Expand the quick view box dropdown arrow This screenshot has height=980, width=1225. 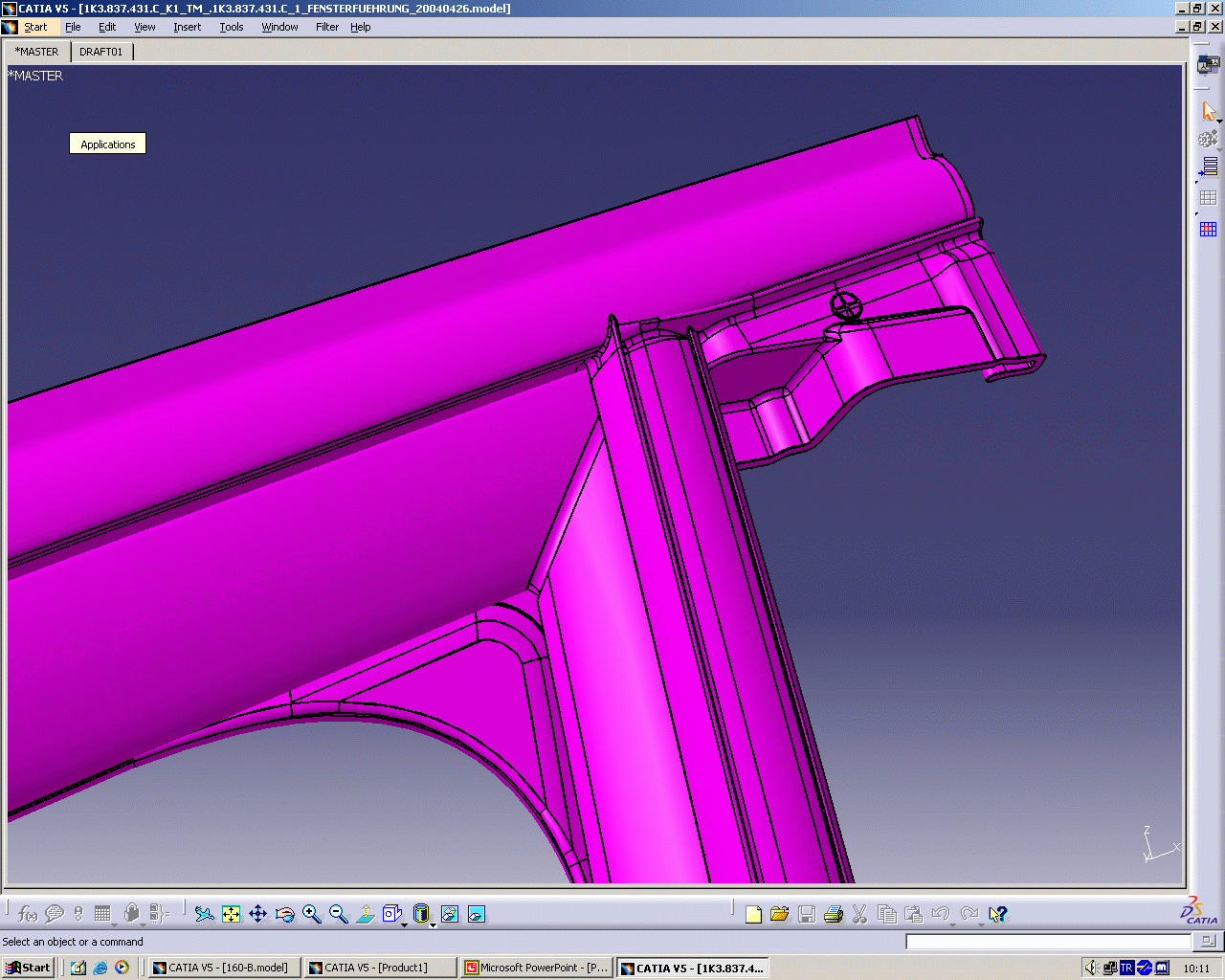[x=405, y=925]
